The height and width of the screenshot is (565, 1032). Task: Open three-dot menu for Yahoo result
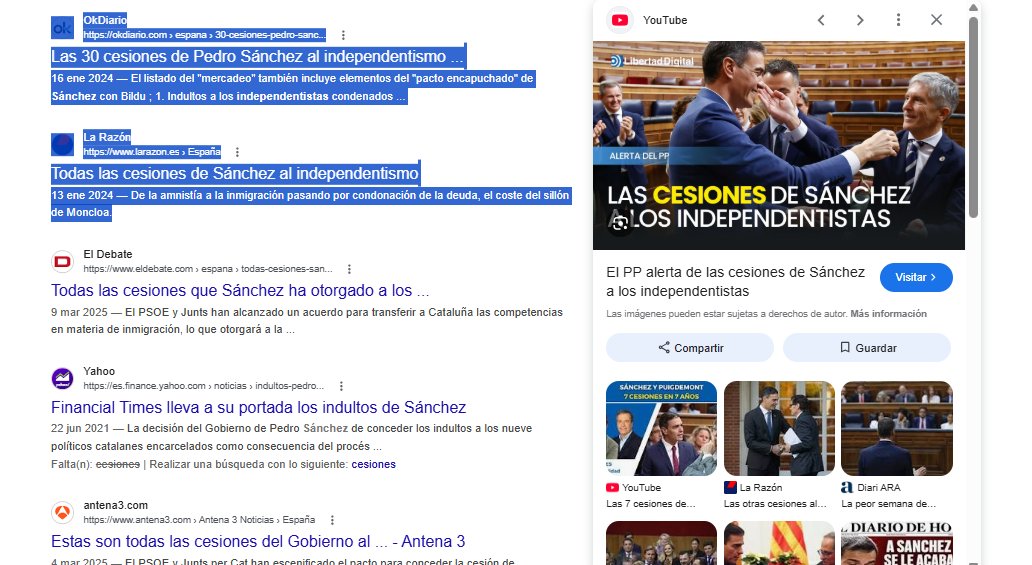341,386
